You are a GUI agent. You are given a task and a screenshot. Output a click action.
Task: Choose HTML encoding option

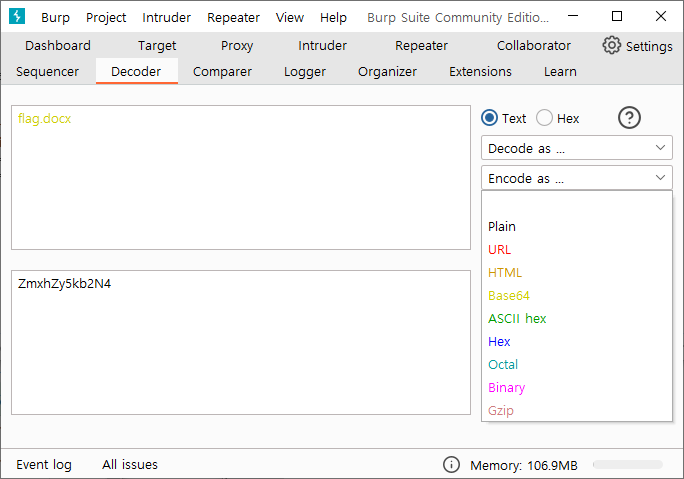click(577, 273)
